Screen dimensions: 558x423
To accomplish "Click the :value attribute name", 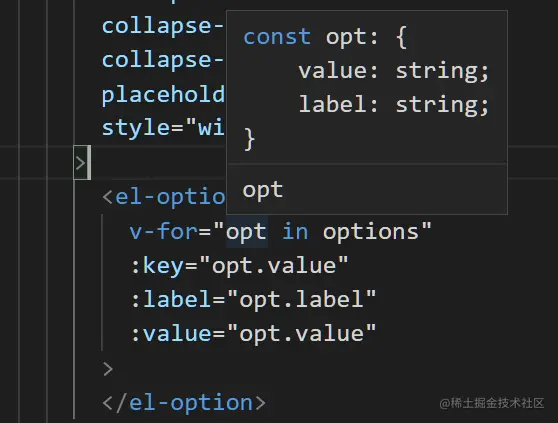I will click(x=171, y=333).
